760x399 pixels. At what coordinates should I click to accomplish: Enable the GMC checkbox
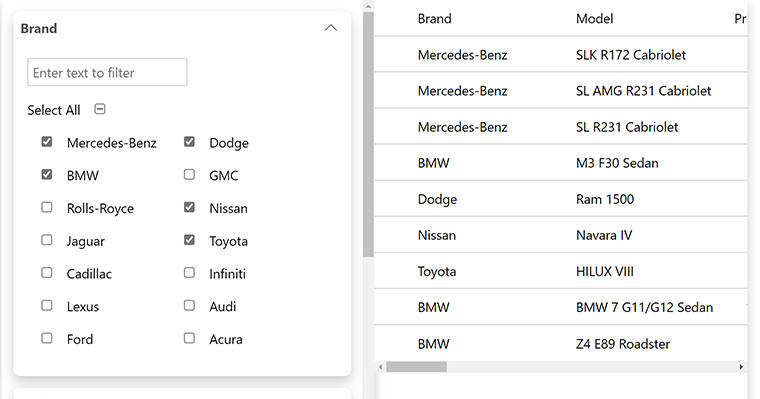coord(190,174)
